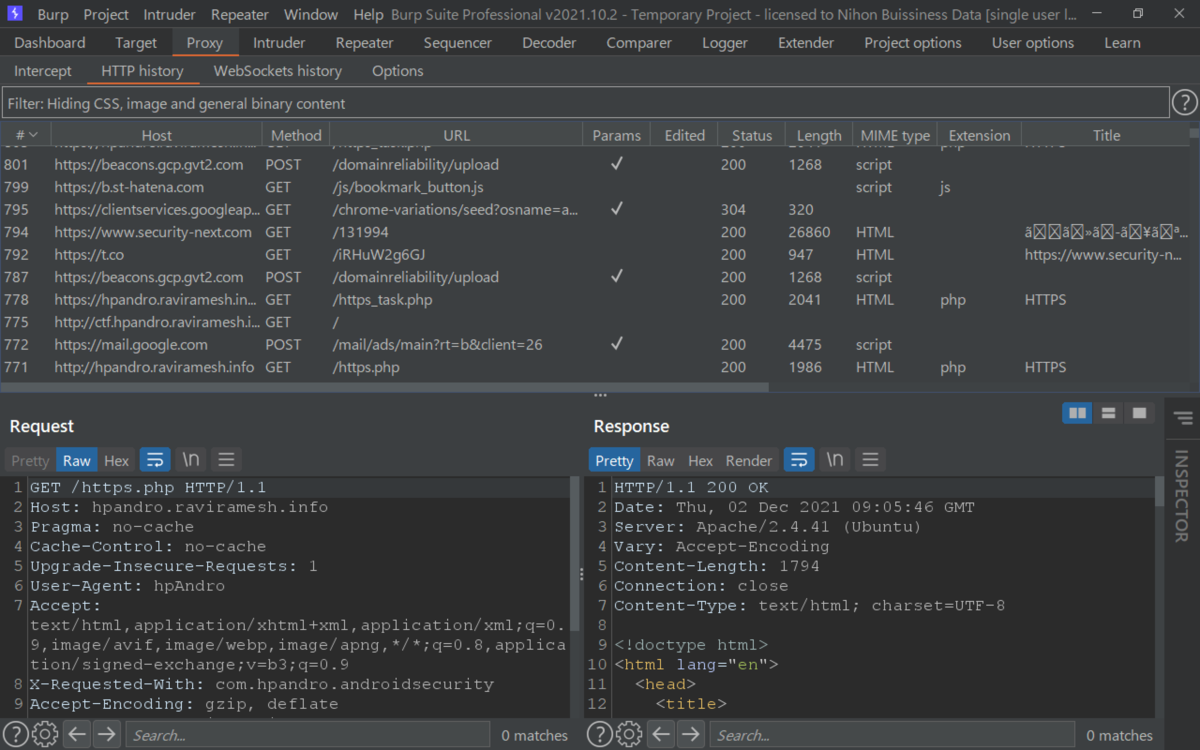Switch to the Sequencer tab
Screen dimensions: 1200x750
pos(457,43)
